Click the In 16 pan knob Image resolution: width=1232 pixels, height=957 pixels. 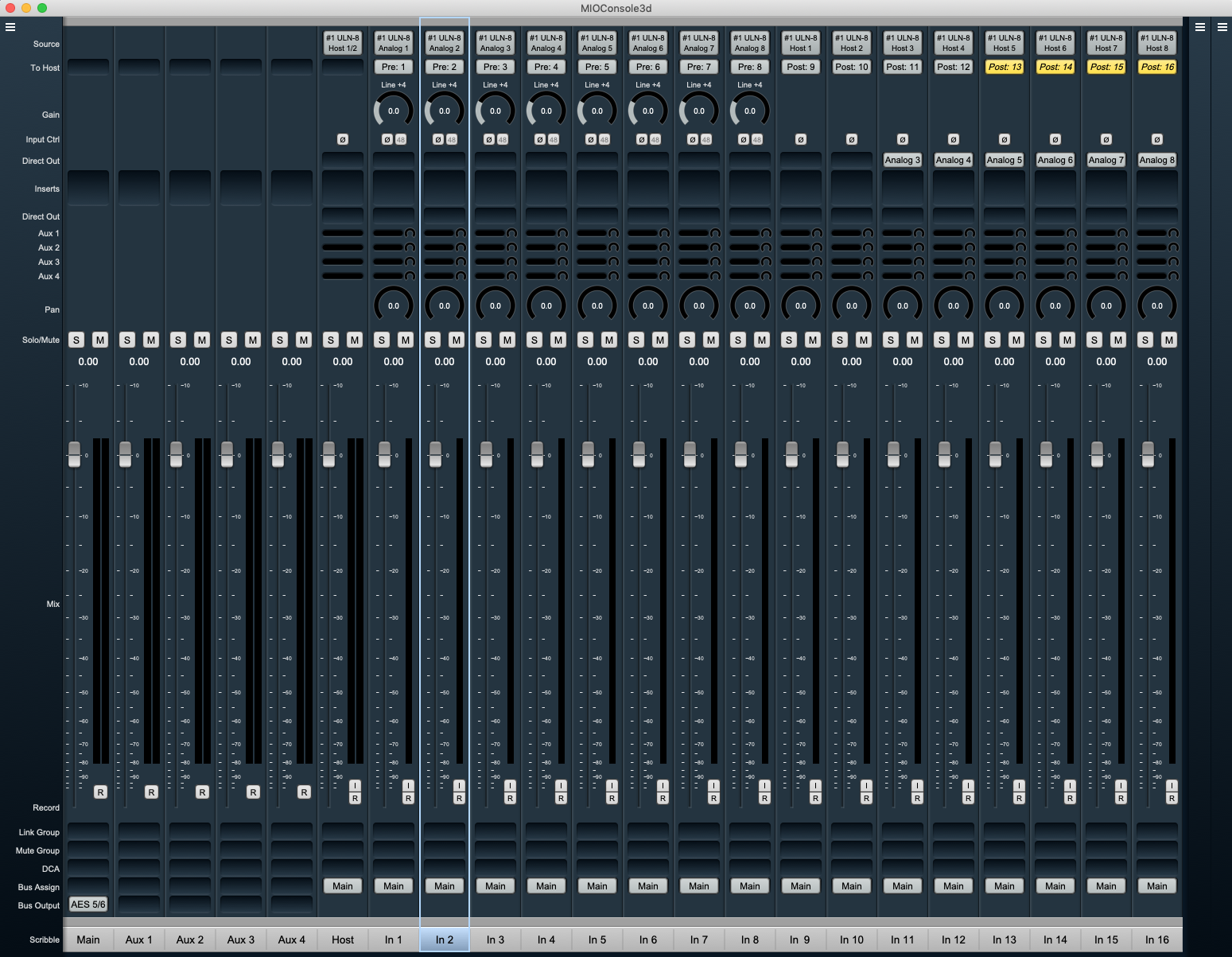1157,305
